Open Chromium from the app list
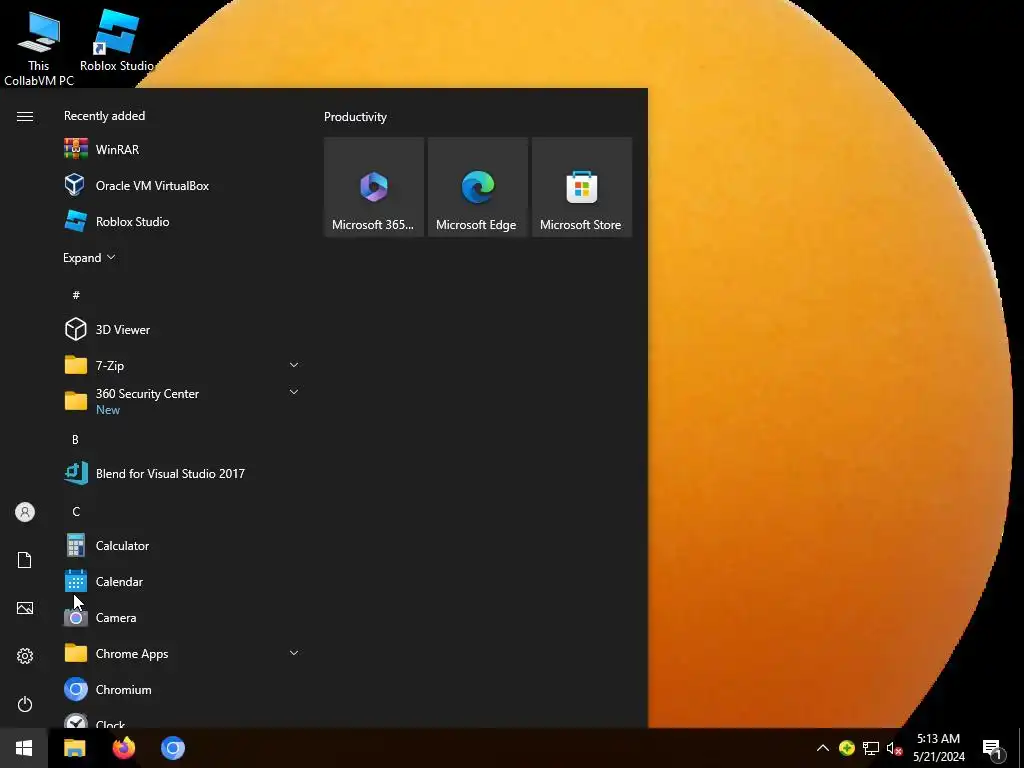1024x768 pixels. tap(182, 690)
